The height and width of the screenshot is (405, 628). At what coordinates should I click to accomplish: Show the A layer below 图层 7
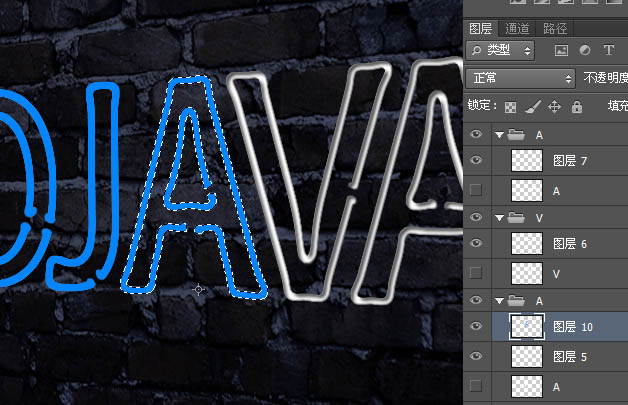[476, 190]
